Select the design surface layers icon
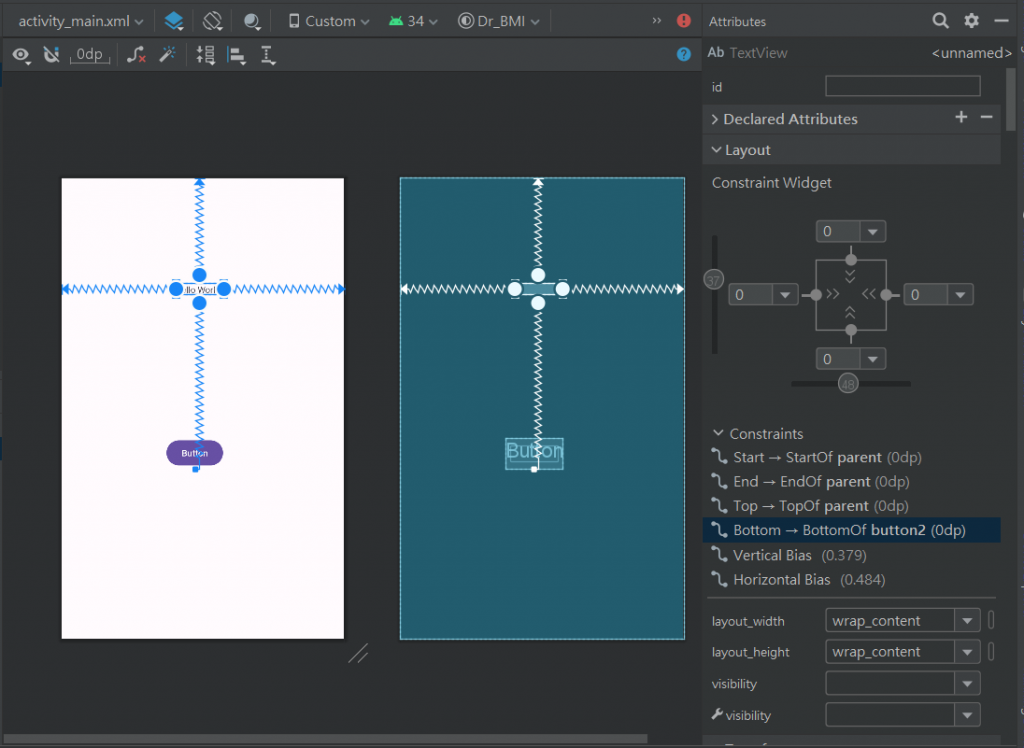The width and height of the screenshot is (1024, 748). (x=174, y=21)
